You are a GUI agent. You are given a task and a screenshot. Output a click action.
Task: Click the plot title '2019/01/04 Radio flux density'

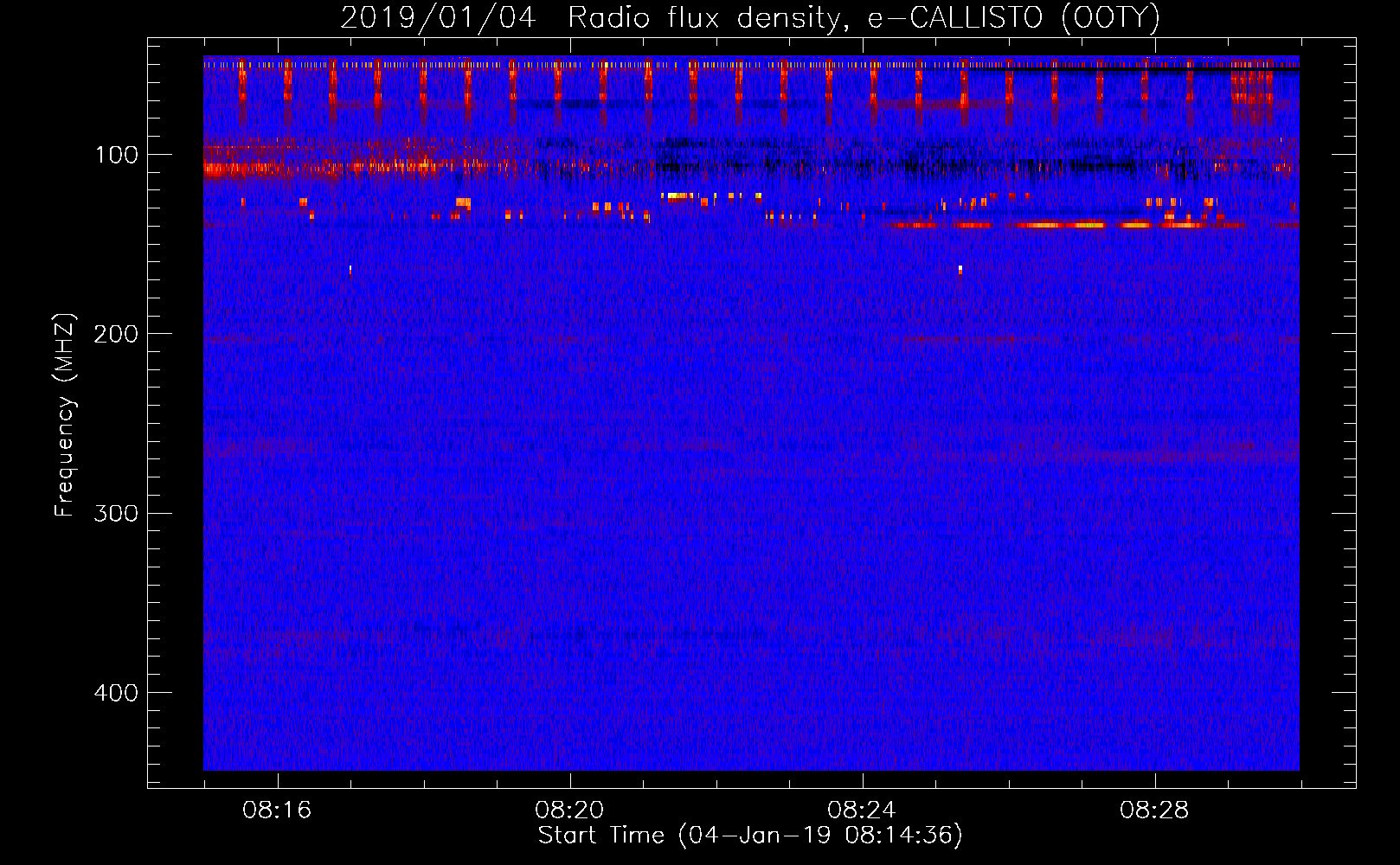pyautogui.click(x=749, y=17)
